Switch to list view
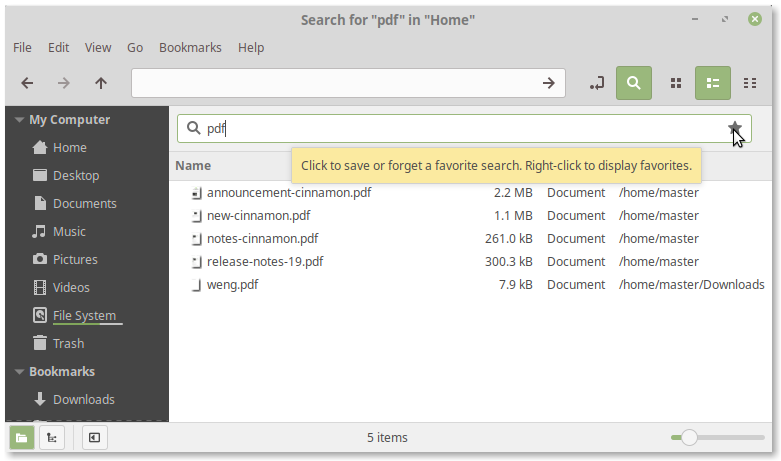 pyautogui.click(x=713, y=83)
